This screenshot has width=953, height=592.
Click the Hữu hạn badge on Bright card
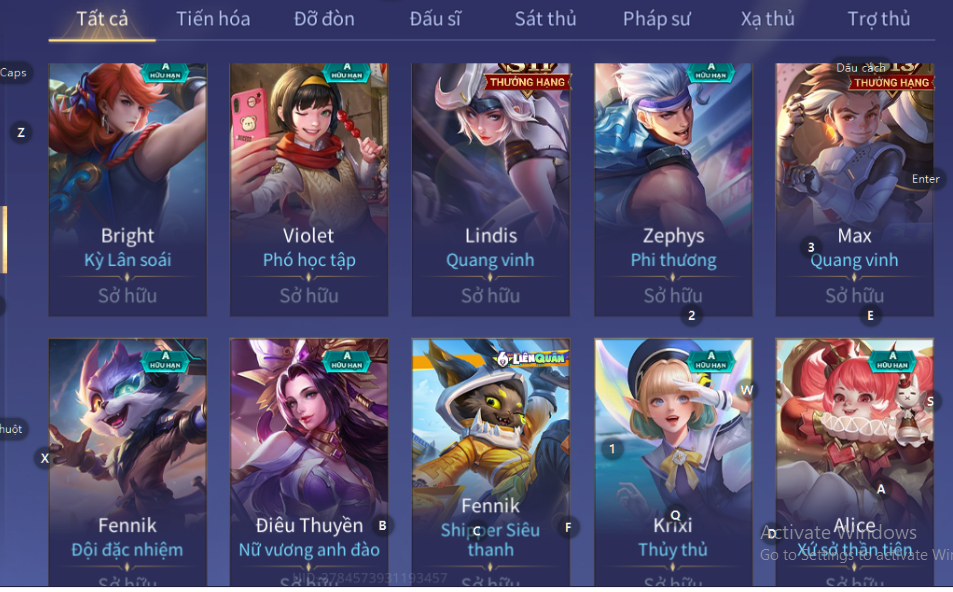(x=165, y=72)
